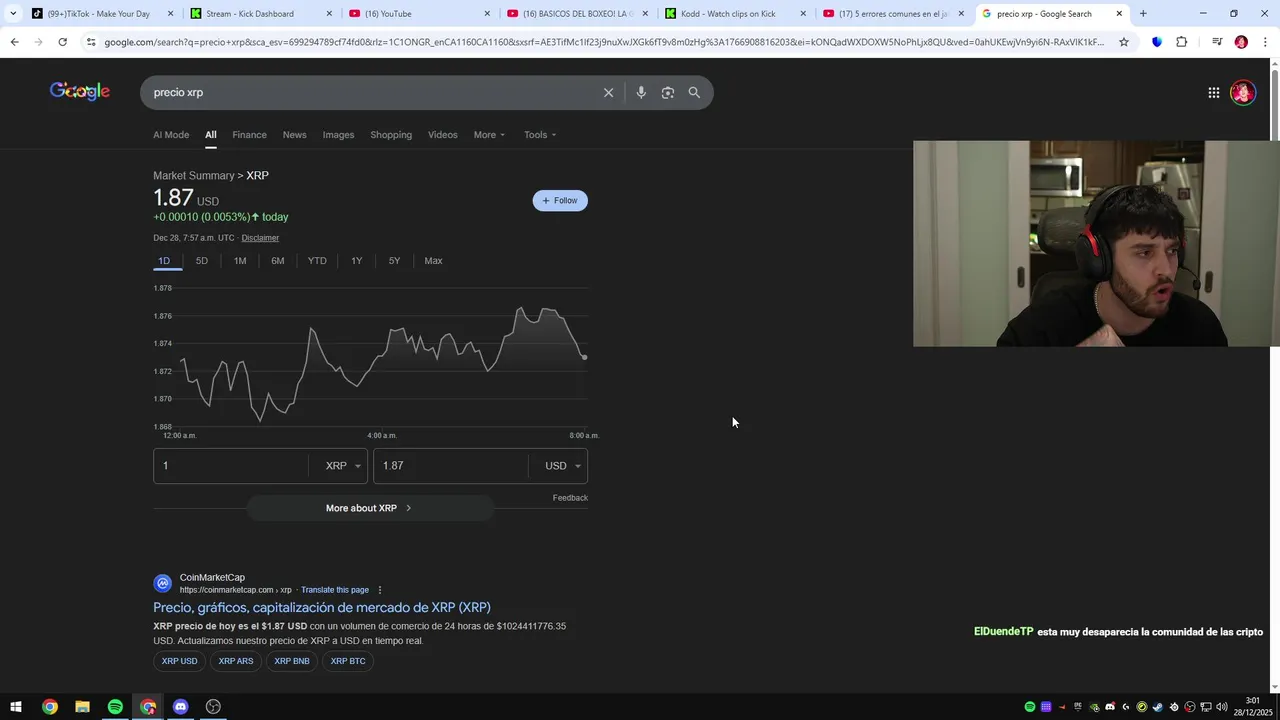The image size is (1280, 720).
Task: Select the 1M chart range
Action: point(240,261)
